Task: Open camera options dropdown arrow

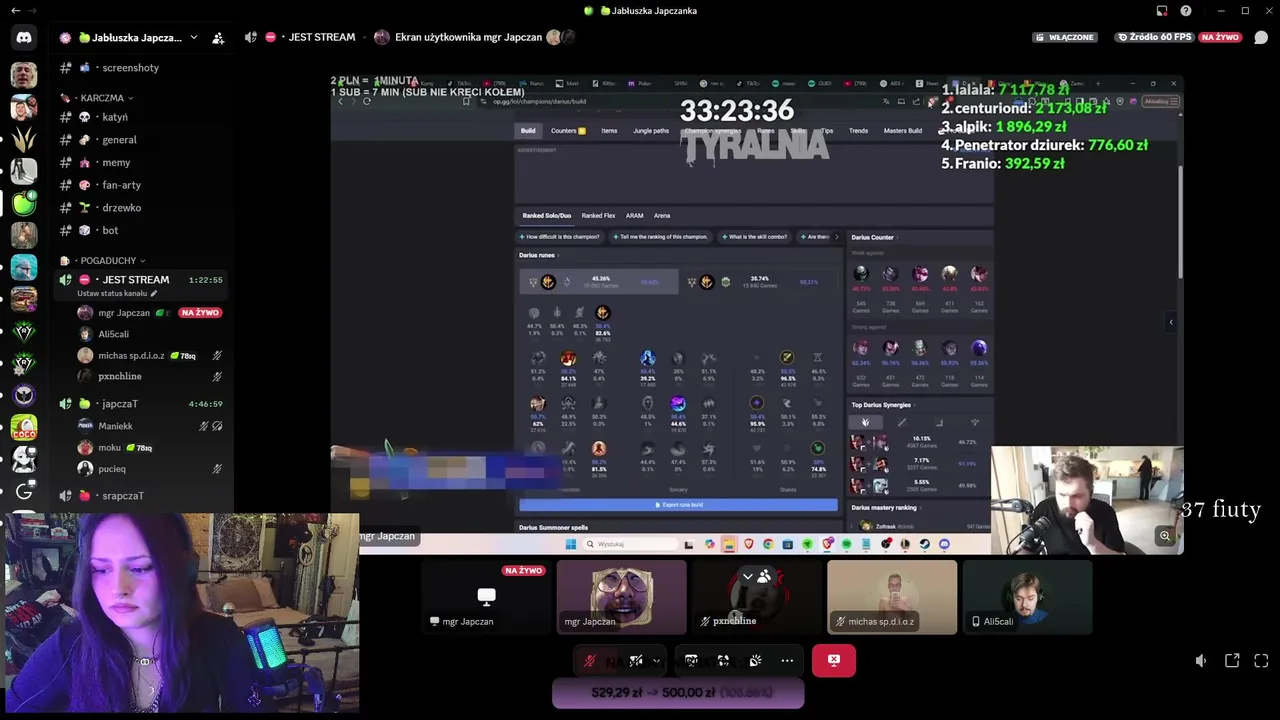Action: (x=656, y=660)
